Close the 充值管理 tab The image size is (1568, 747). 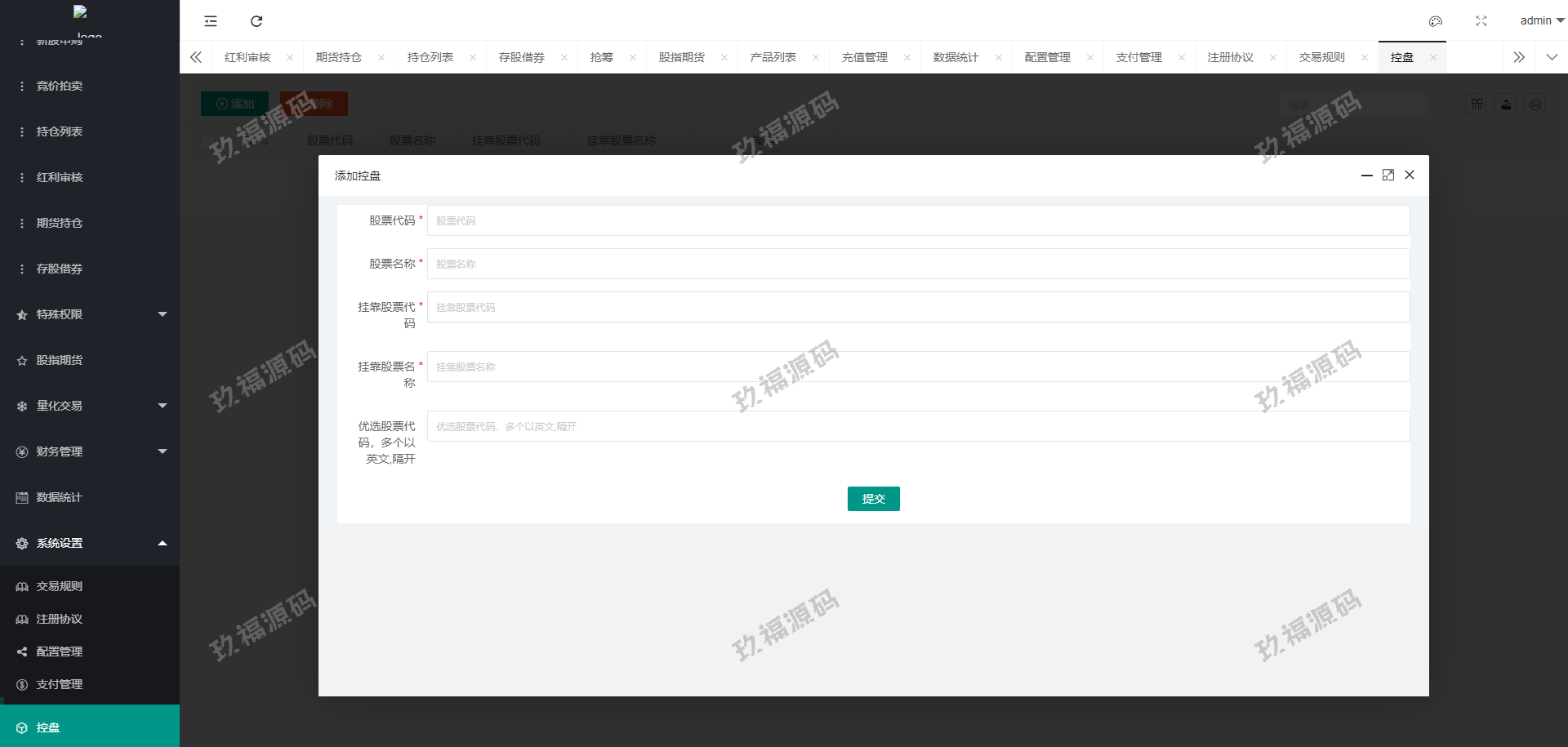907,58
